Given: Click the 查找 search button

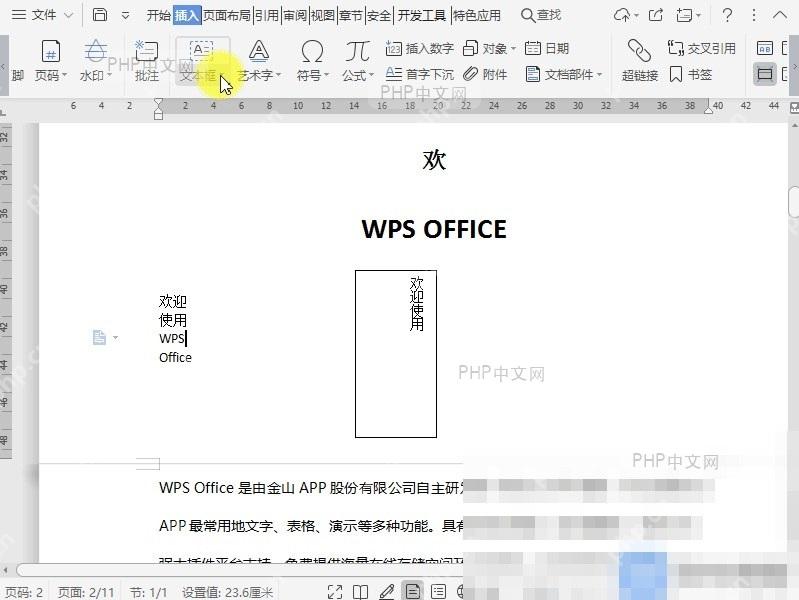Looking at the screenshot, I should pyautogui.click(x=541, y=15).
